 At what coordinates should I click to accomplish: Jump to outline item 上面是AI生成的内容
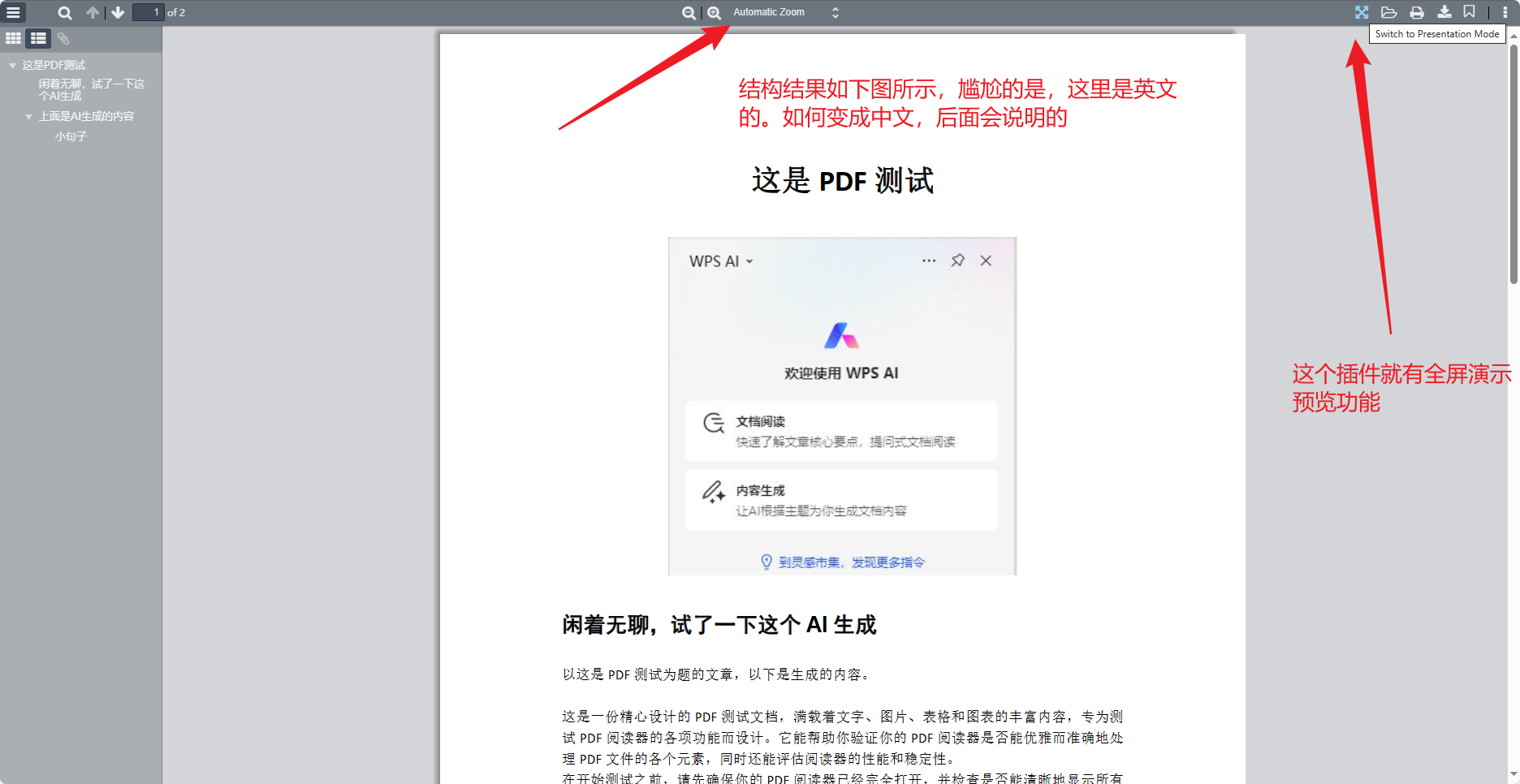(x=87, y=116)
